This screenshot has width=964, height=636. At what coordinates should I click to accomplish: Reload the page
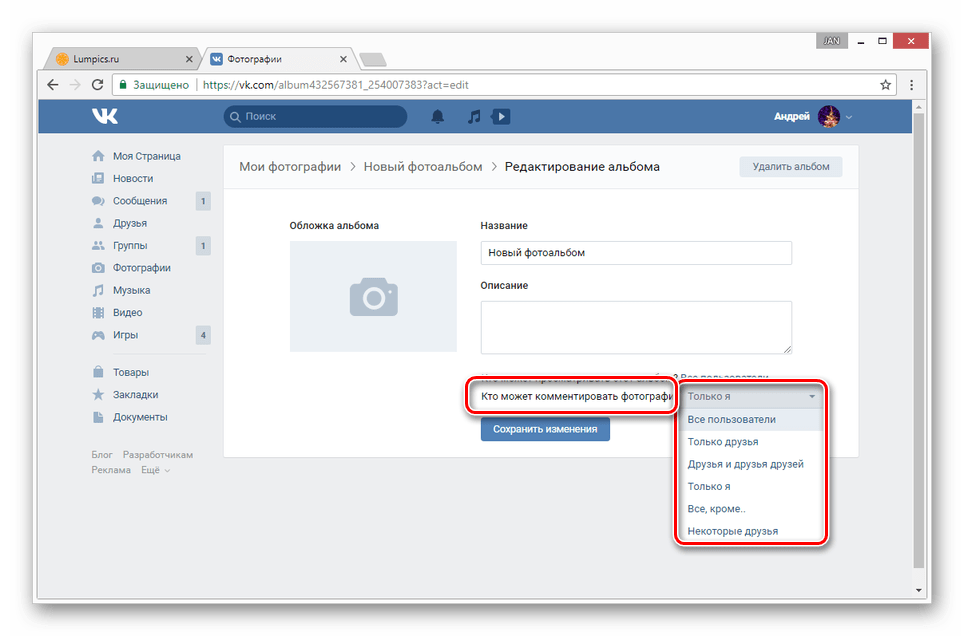coord(97,85)
